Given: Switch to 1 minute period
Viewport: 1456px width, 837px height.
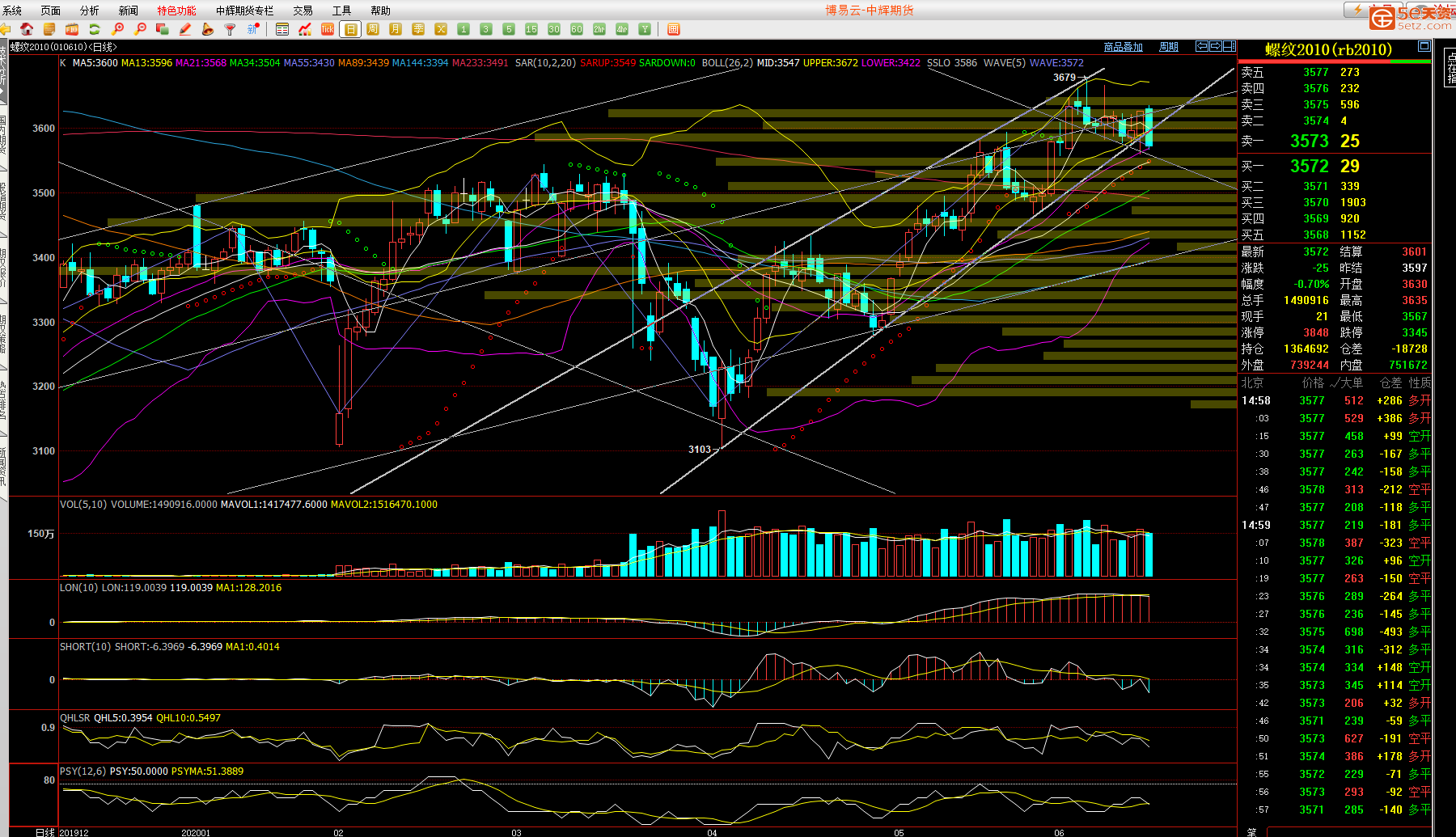Looking at the screenshot, I should tap(463, 29).
